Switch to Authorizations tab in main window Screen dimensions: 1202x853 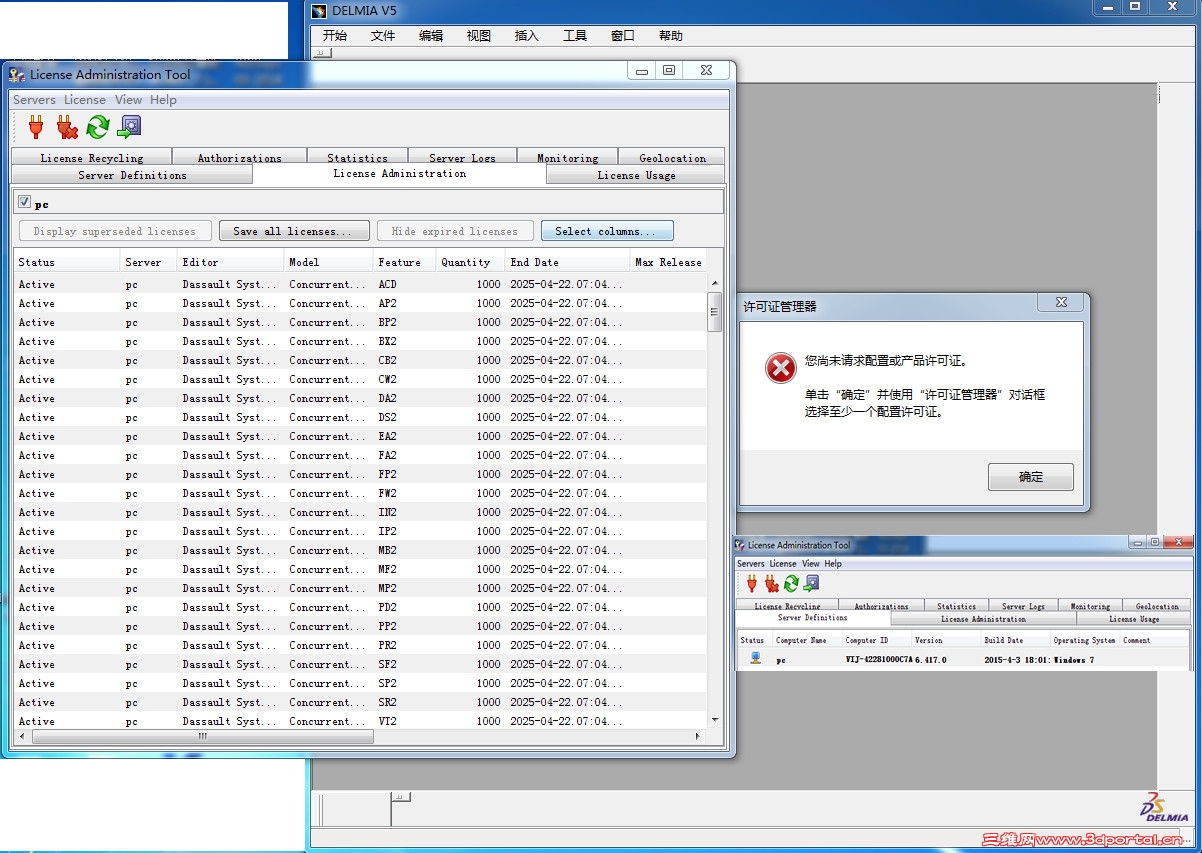[x=239, y=157]
